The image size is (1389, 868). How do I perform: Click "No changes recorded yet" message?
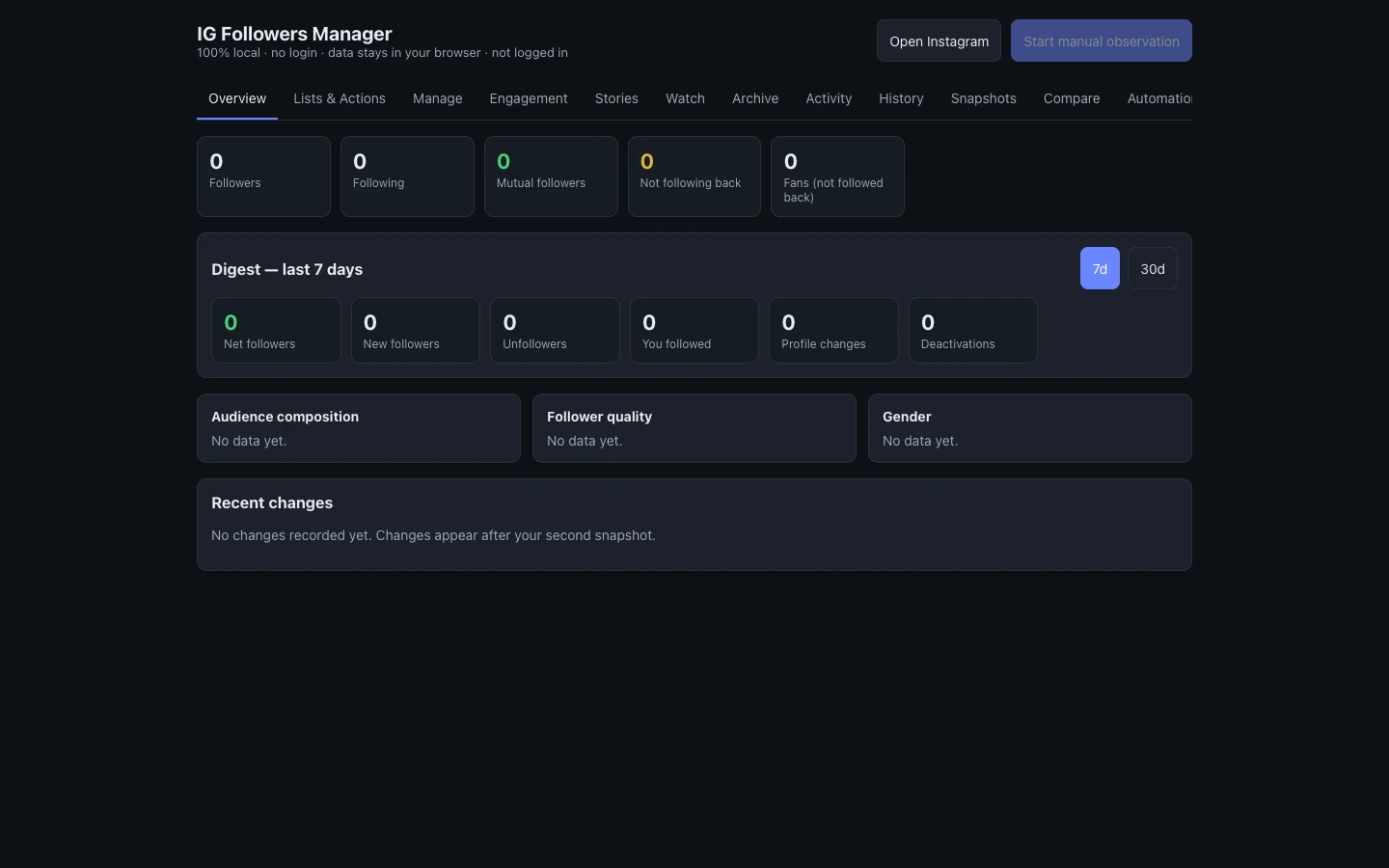tap(433, 535)
